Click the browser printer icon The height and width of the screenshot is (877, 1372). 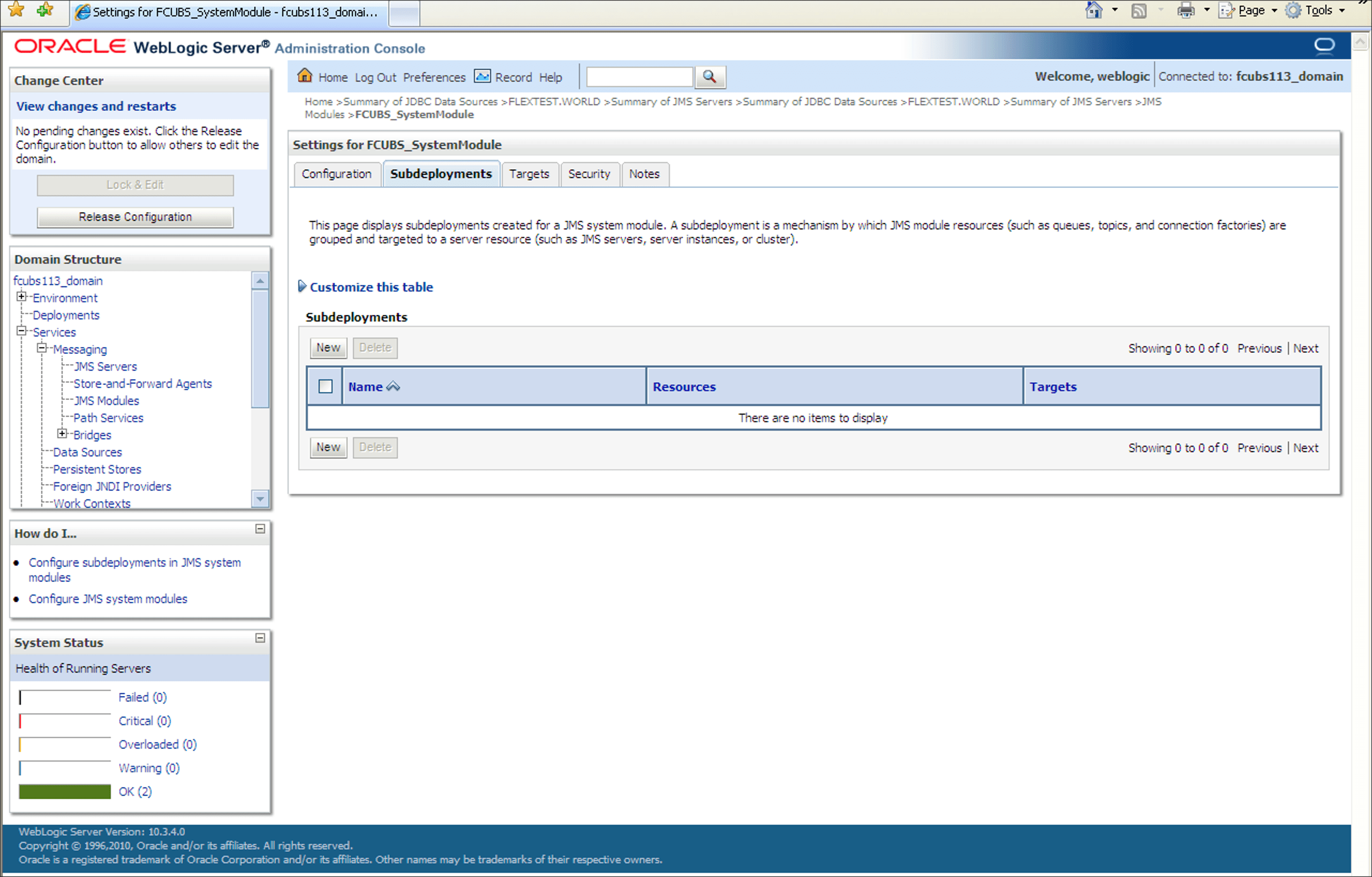point(1186,11)
